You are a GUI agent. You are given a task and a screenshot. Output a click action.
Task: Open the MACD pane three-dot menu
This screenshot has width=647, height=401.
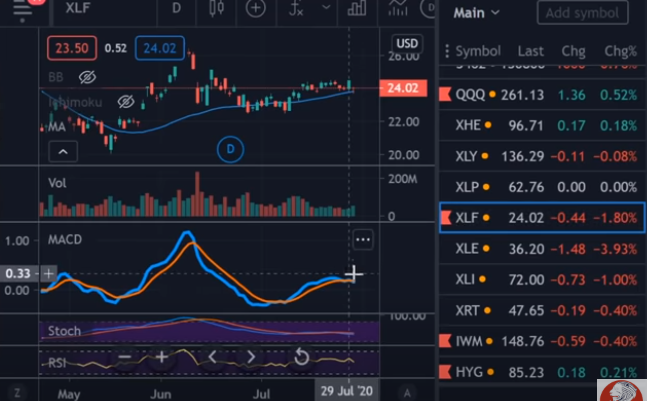pos(363,240)
